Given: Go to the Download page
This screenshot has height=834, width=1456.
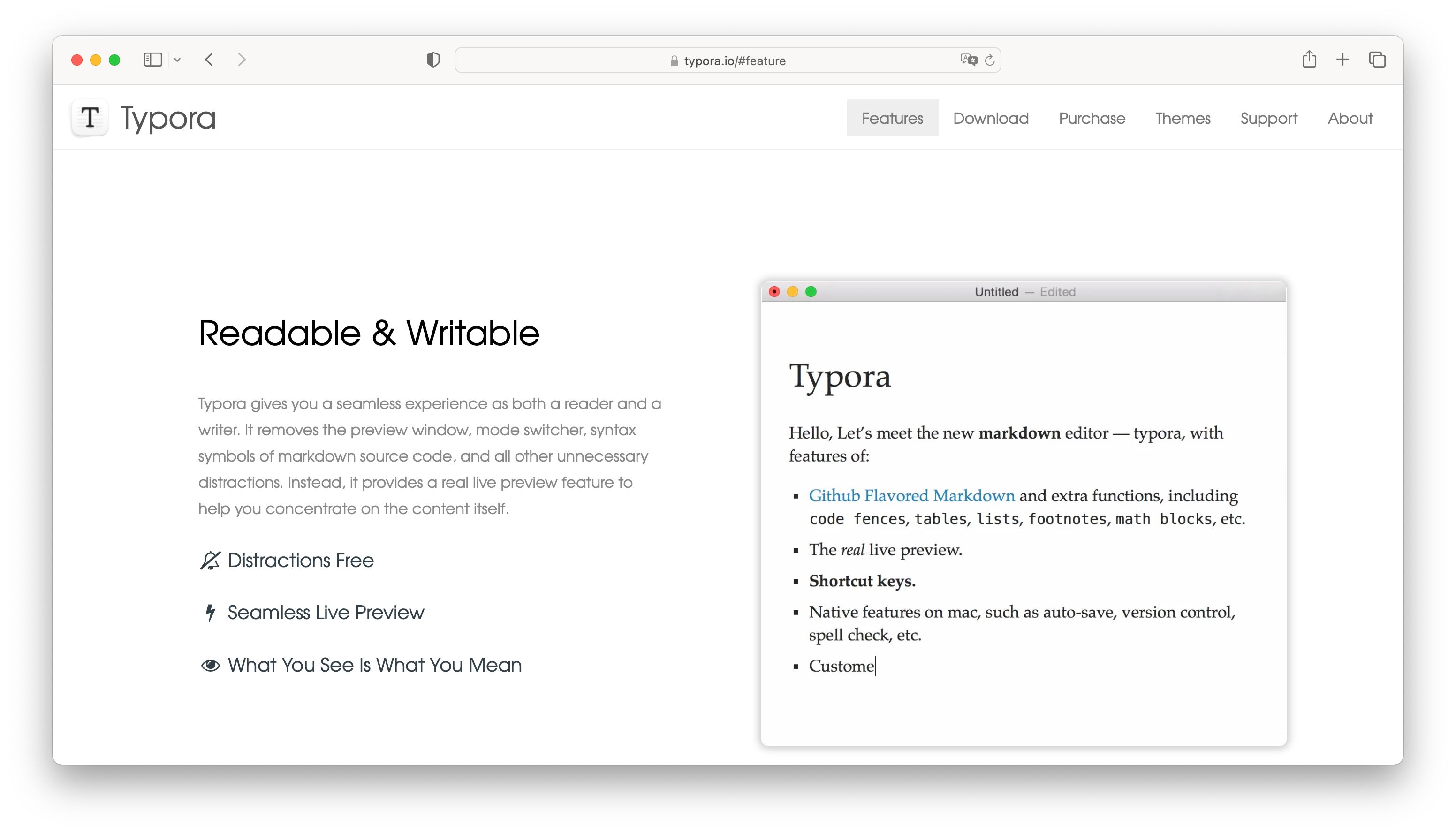Looking at the screenshot, I should pos(990,118).
